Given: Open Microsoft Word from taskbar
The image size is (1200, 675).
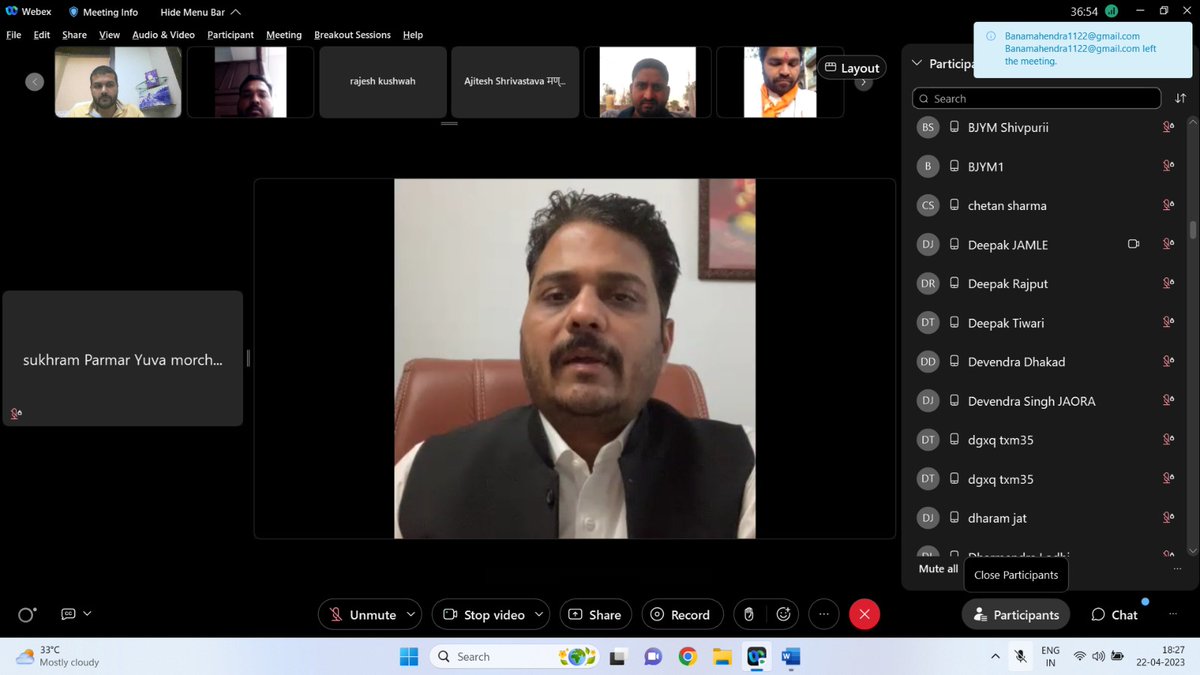Looking at the screenshot, I should pyautogui.click(x=790, y=656).
